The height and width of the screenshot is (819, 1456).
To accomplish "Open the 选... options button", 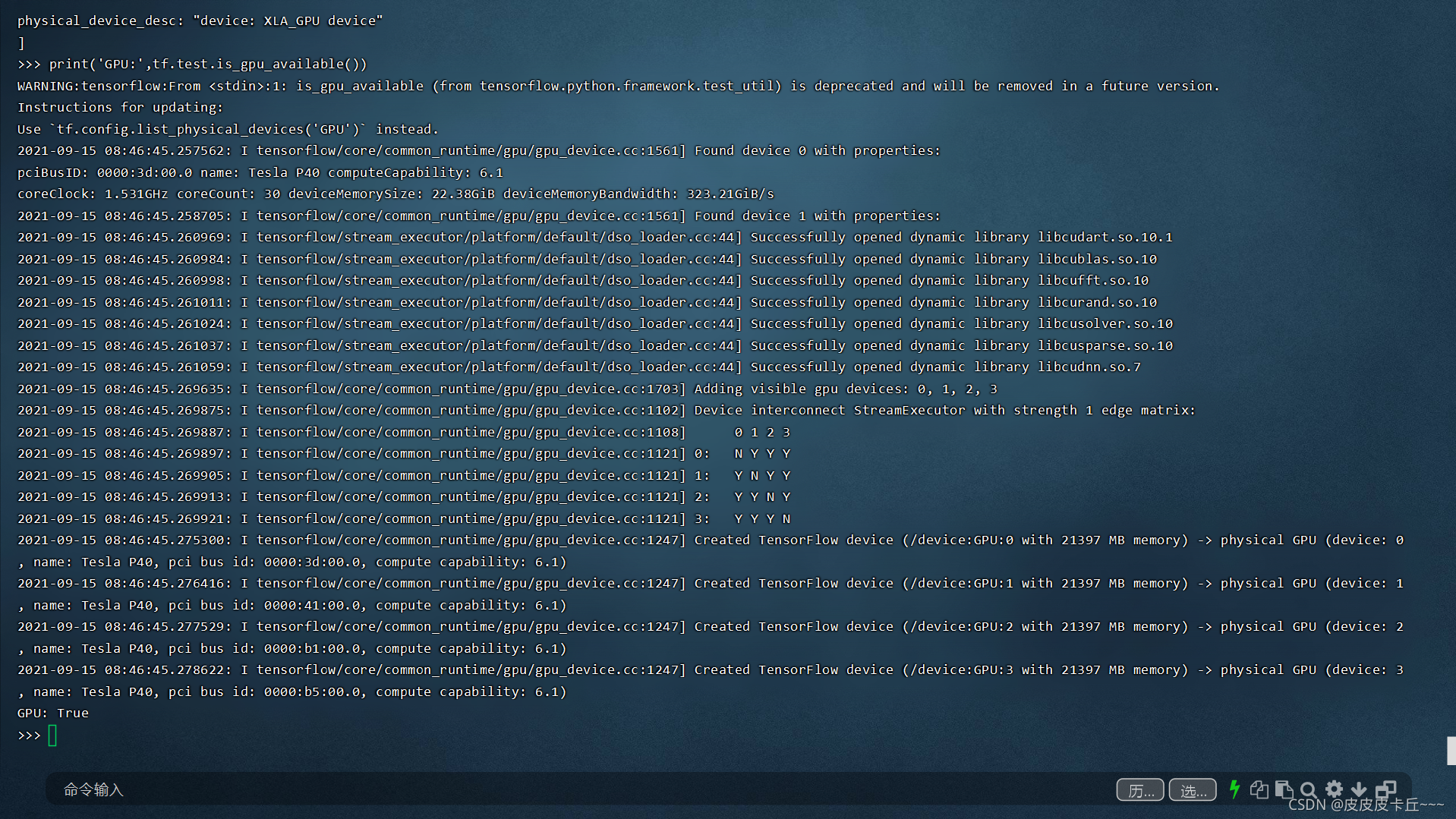I will [x=1193, y=790].
